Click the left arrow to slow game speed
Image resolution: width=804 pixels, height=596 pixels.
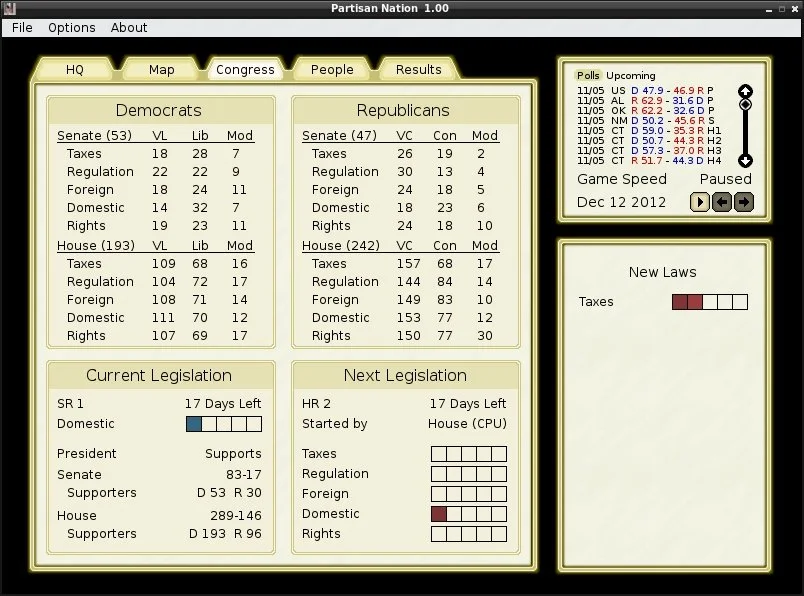pyautogui.click(x=722, y=202)
